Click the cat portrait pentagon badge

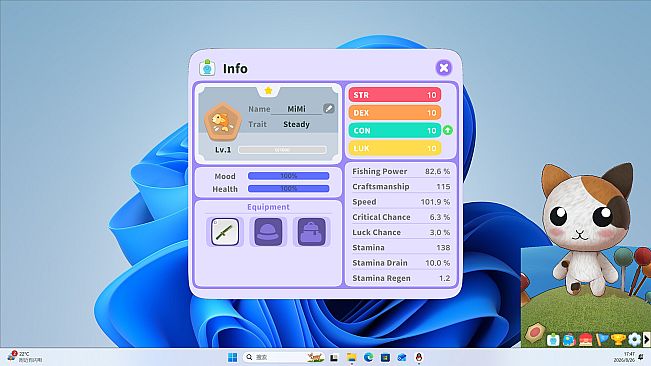[x=223, y=122]
